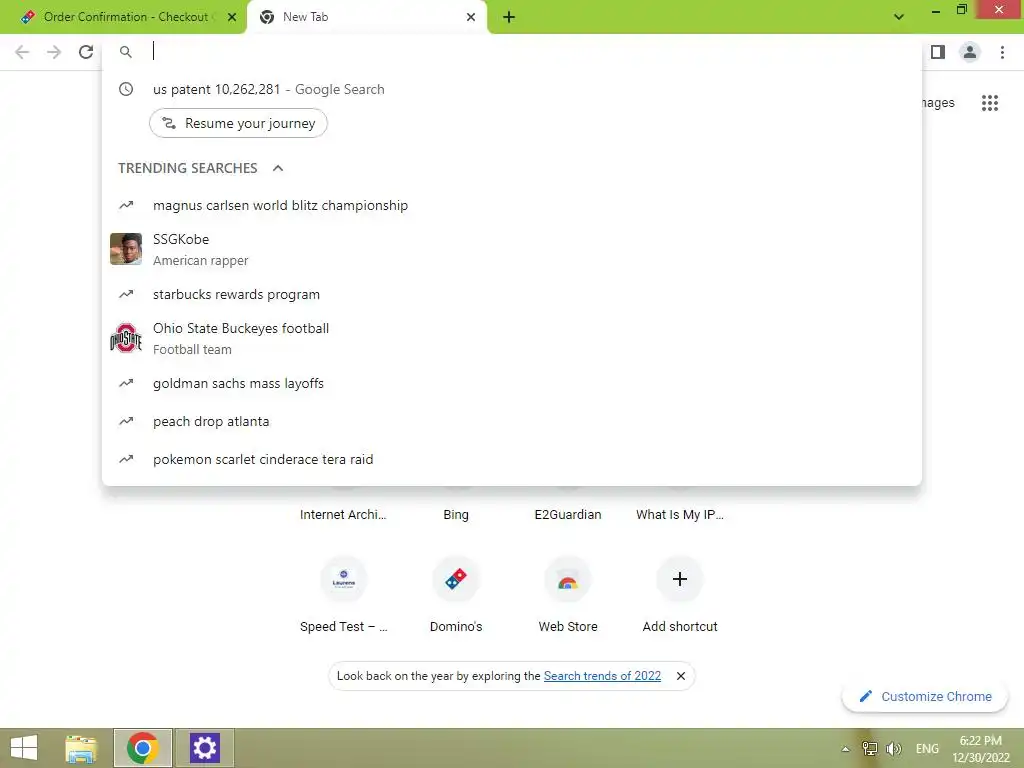Click the network tray icon
This screenshot has width=1024, height=768.
click(x=869, y=748)
